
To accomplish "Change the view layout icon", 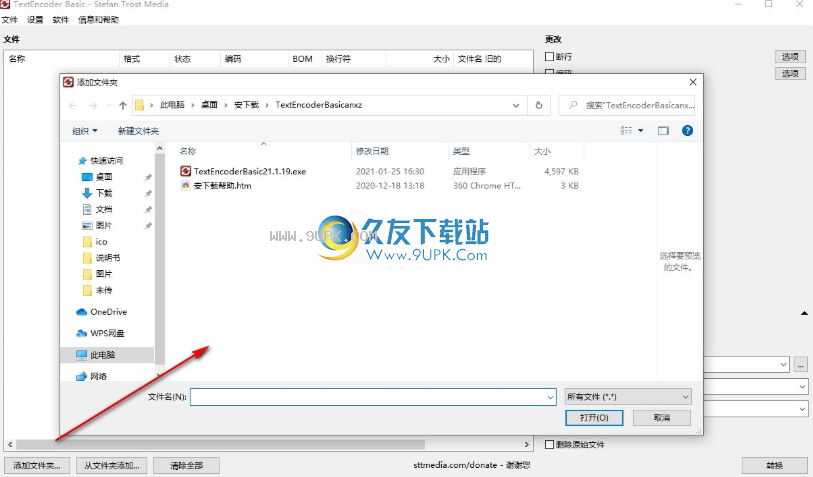I will click(626, 131).
